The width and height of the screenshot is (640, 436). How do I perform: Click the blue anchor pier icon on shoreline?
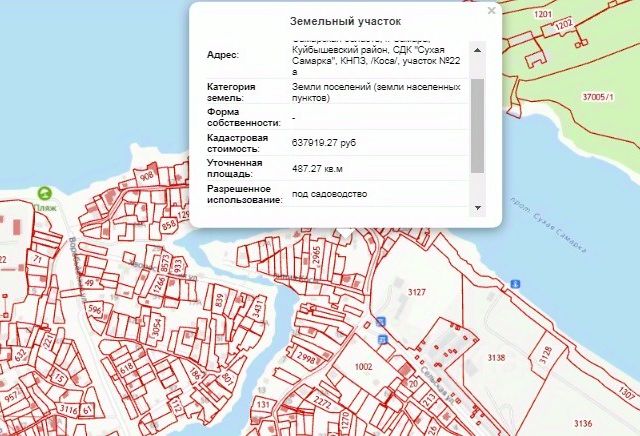tap(515, 283)
